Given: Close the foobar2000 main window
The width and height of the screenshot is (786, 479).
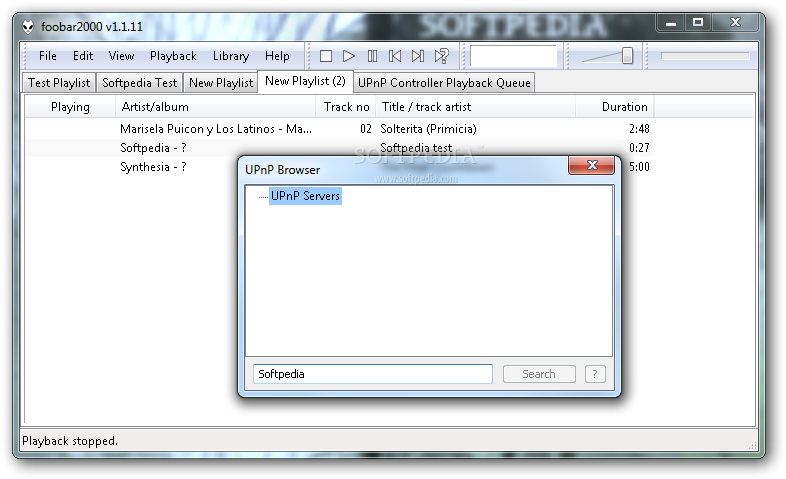Looking at the screenshot, I should (735, 23).
